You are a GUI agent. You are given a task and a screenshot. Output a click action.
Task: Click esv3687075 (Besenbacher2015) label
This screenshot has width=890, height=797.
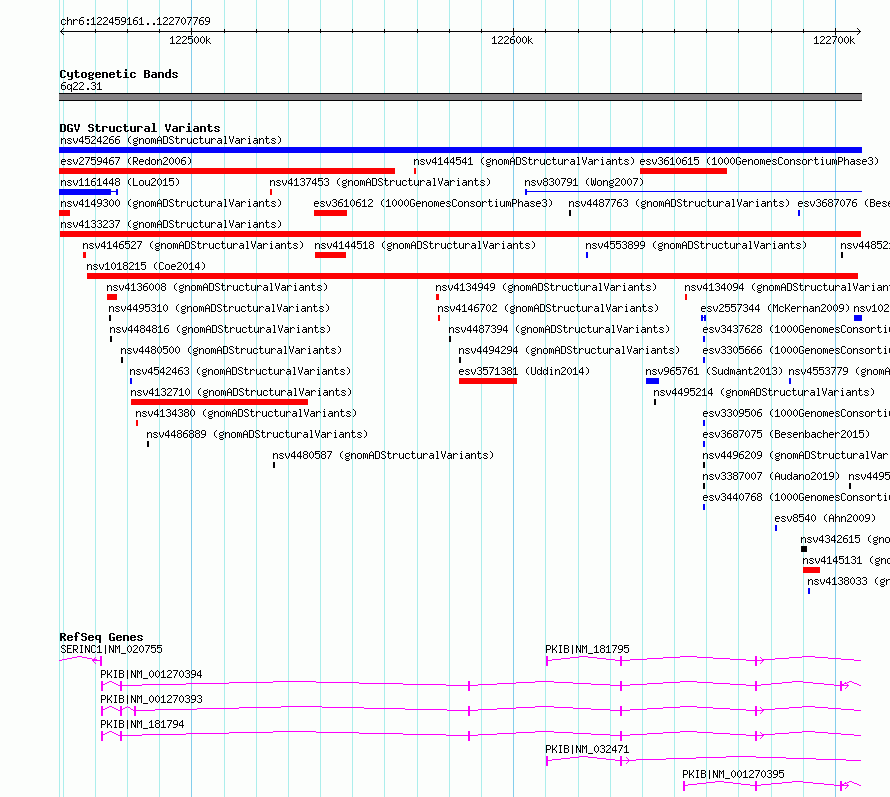(x=786, y=434)
